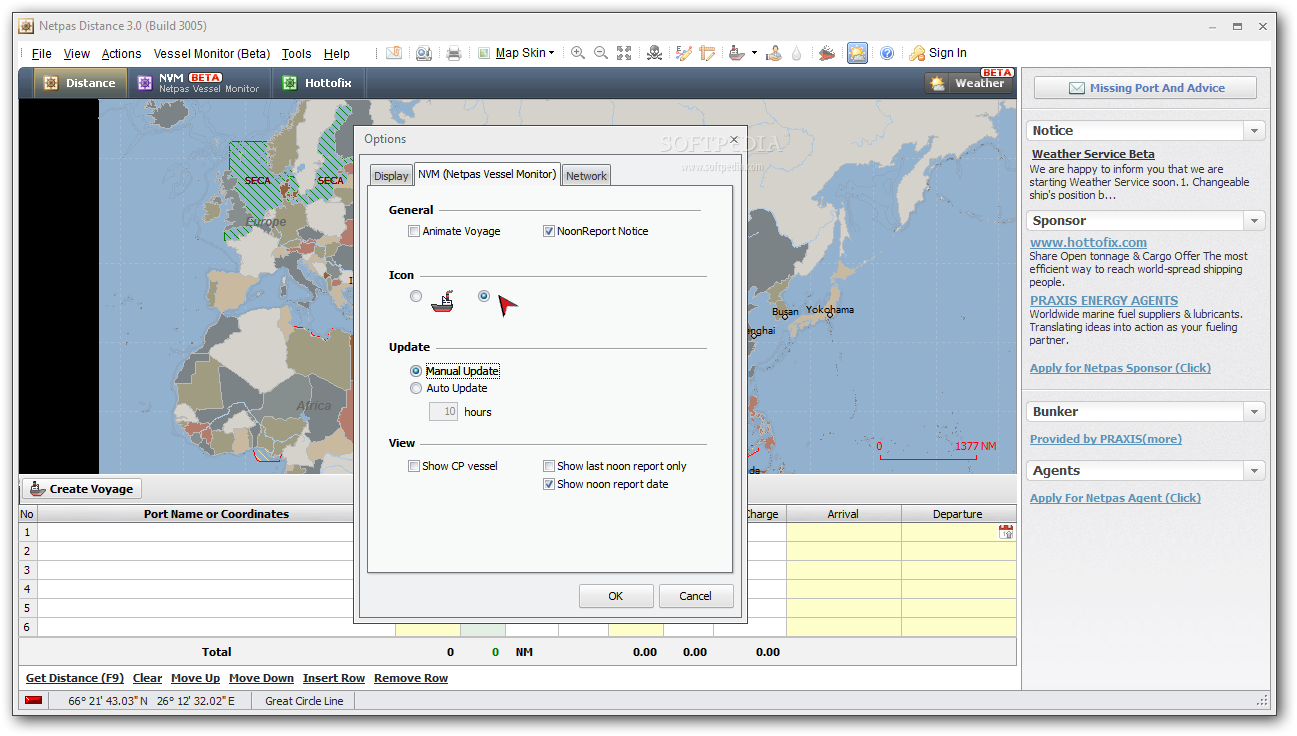
Task: Select the red arrow icon radio button
Action: tap(484, 296)
